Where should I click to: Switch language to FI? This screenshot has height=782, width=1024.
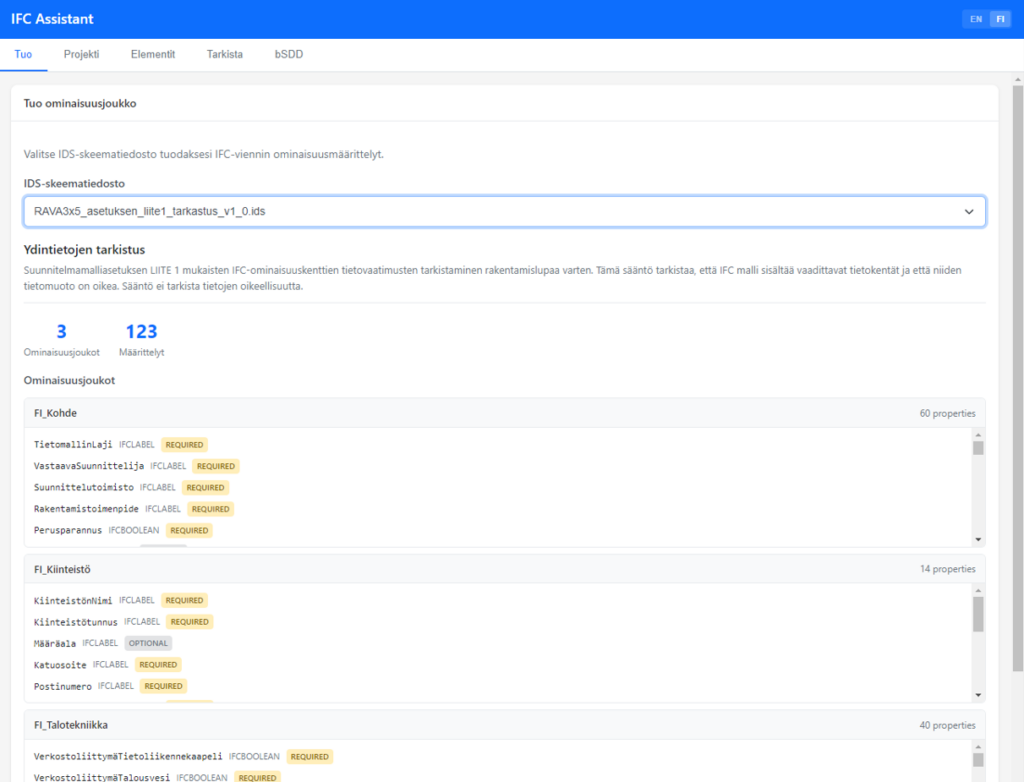(x=1000, y=19)
